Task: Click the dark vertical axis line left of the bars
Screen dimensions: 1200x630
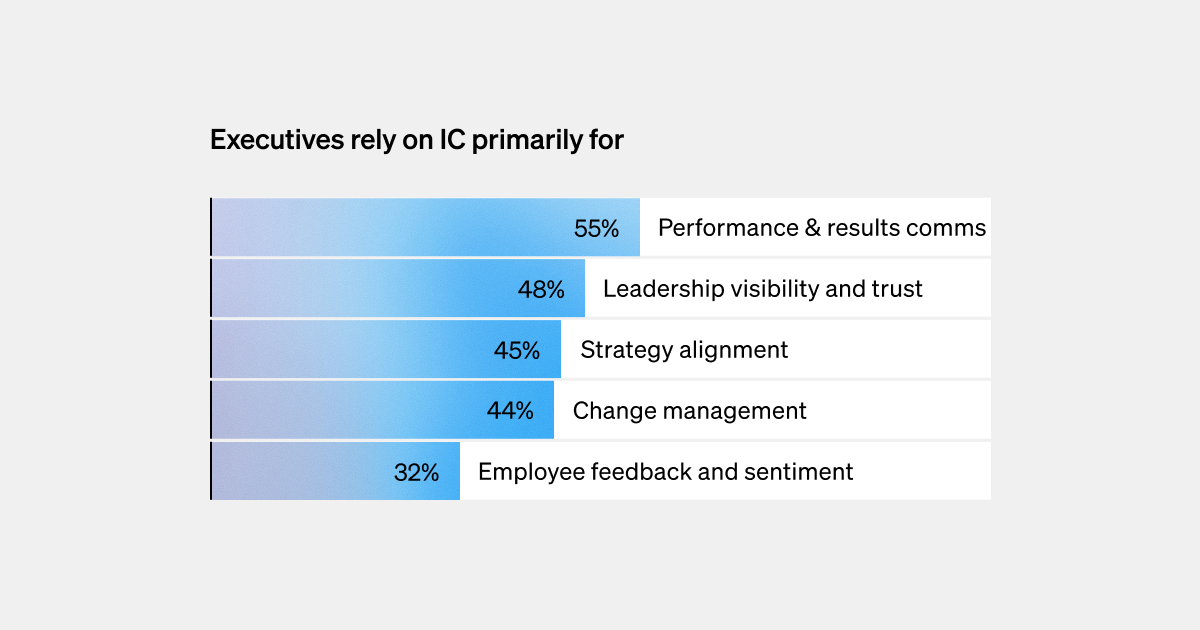Action: [x=211, y=349]
